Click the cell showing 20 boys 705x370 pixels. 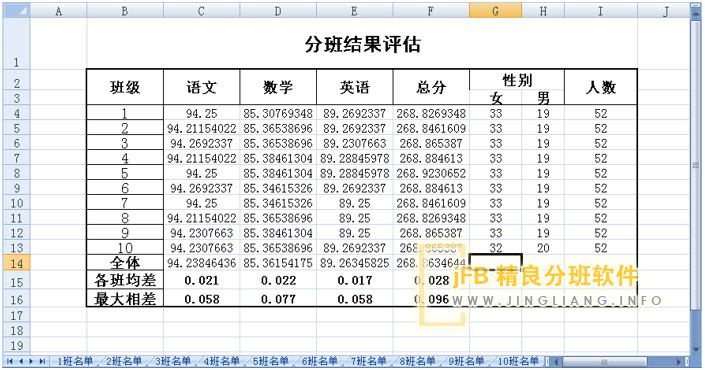[x=543, y=248]
